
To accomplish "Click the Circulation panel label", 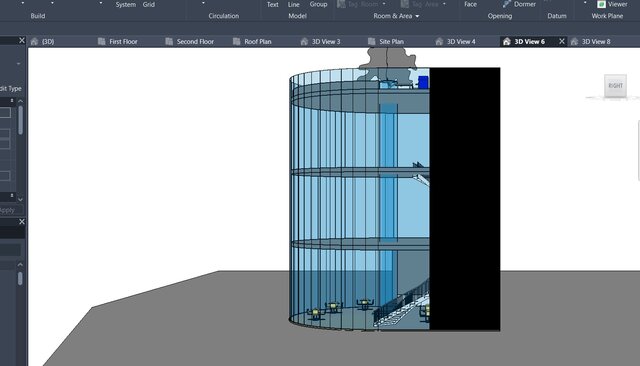I will [224, 16].
